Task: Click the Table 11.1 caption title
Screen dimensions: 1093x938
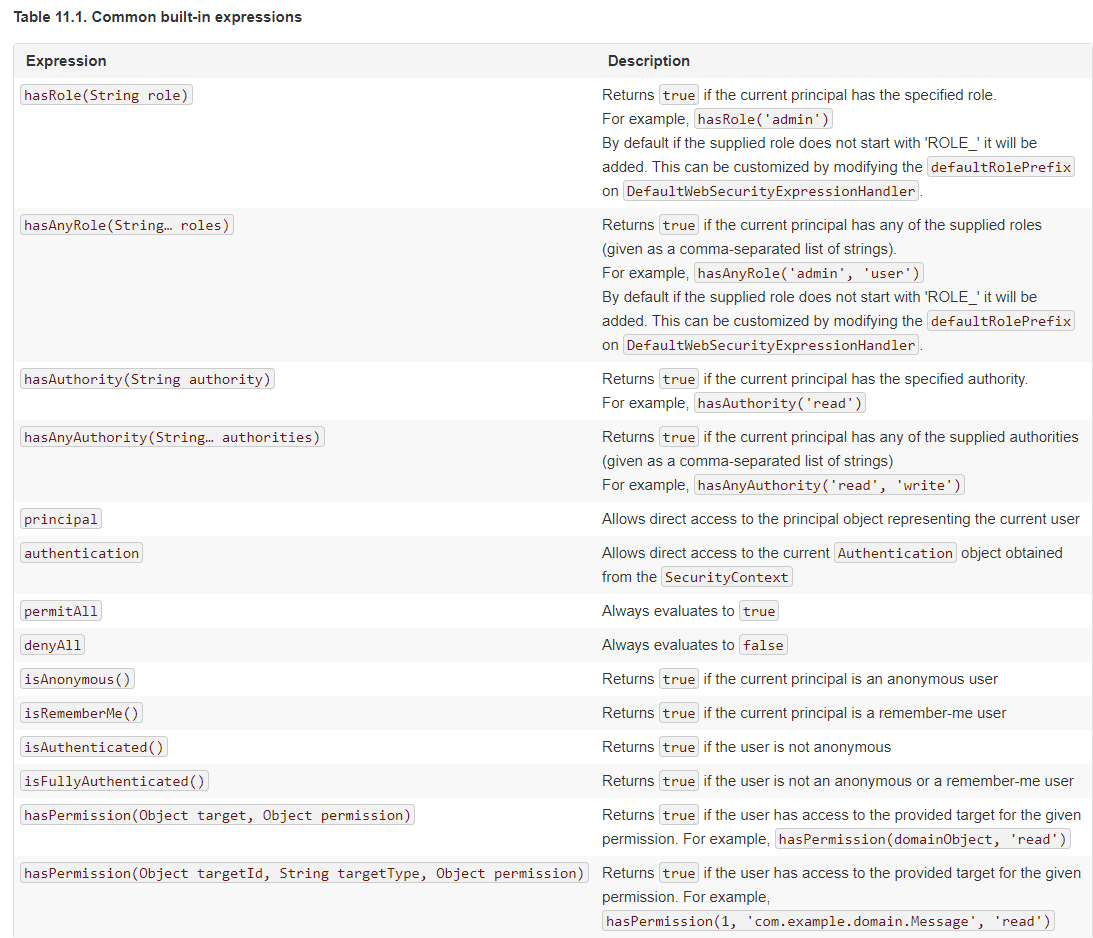Action: click(x=157, y=17)
